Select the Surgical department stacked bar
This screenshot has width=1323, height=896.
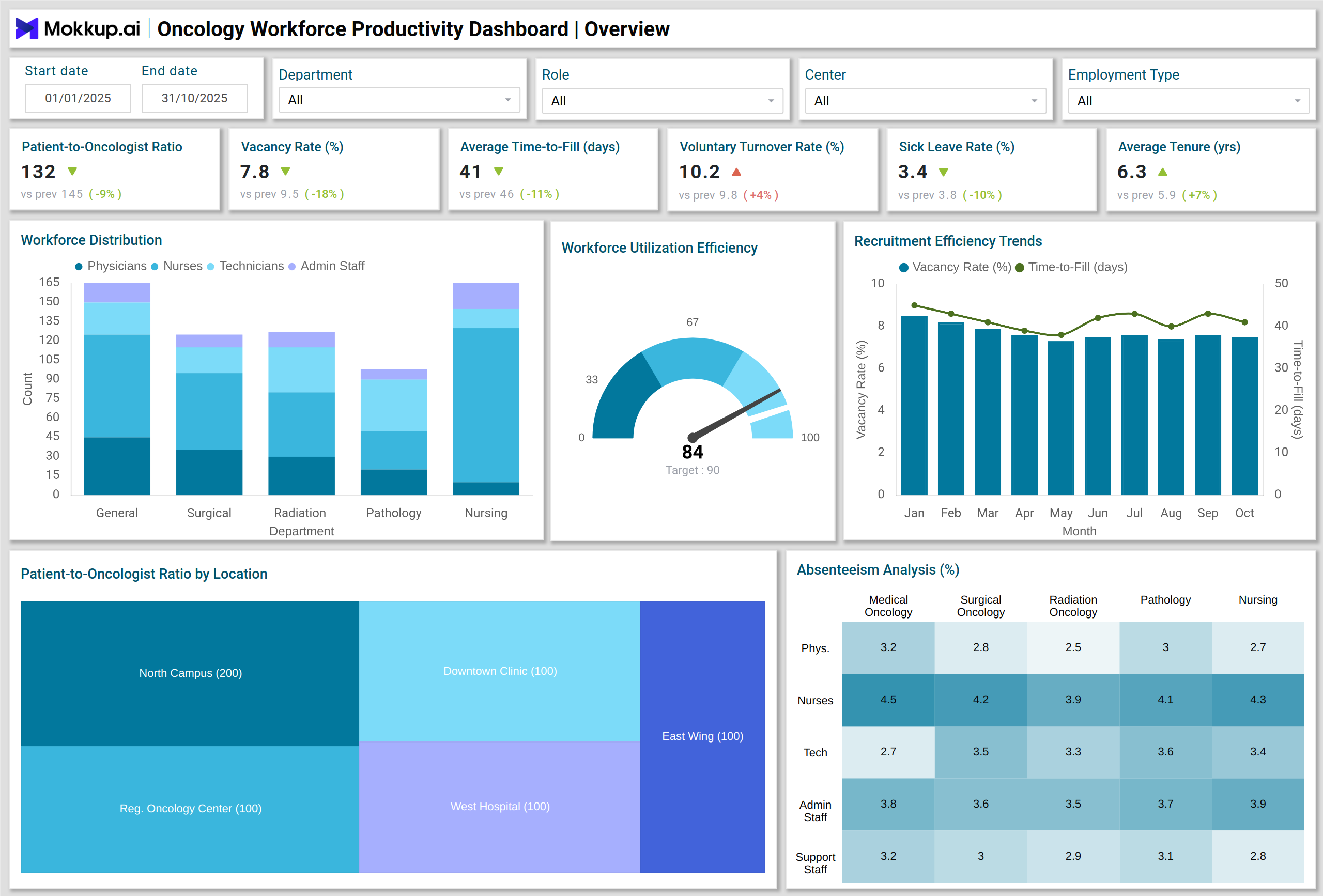click(x=209, y=414)
